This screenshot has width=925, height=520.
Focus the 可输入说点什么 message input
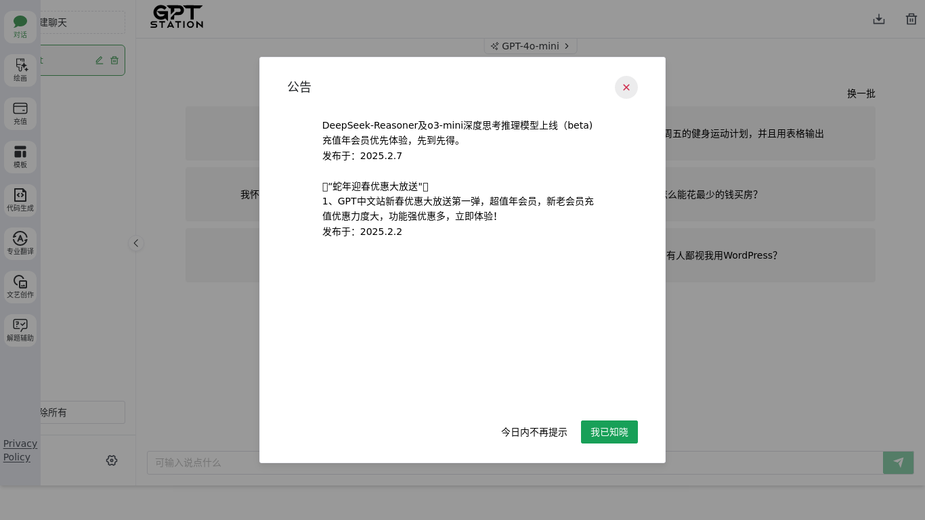[515, 463]
